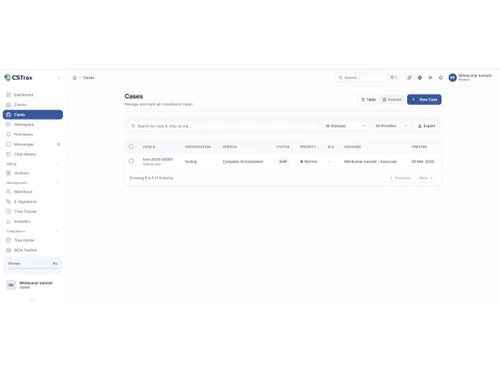Click the Previous page button
The image size is (500, 375).
400,178
